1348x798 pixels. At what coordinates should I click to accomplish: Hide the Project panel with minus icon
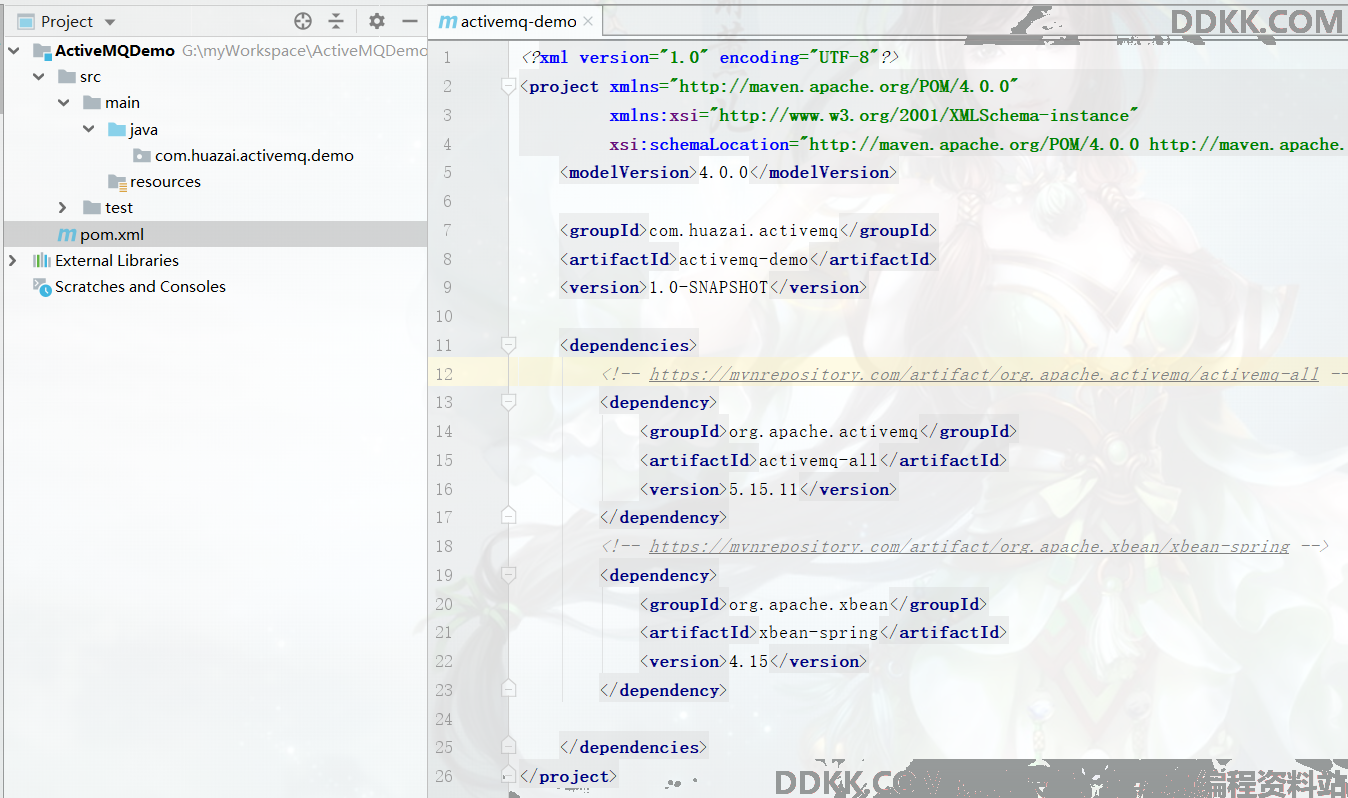(409, 21)
